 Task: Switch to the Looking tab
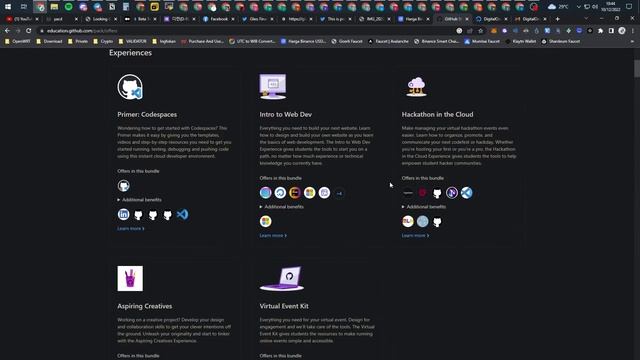point(101,19)
